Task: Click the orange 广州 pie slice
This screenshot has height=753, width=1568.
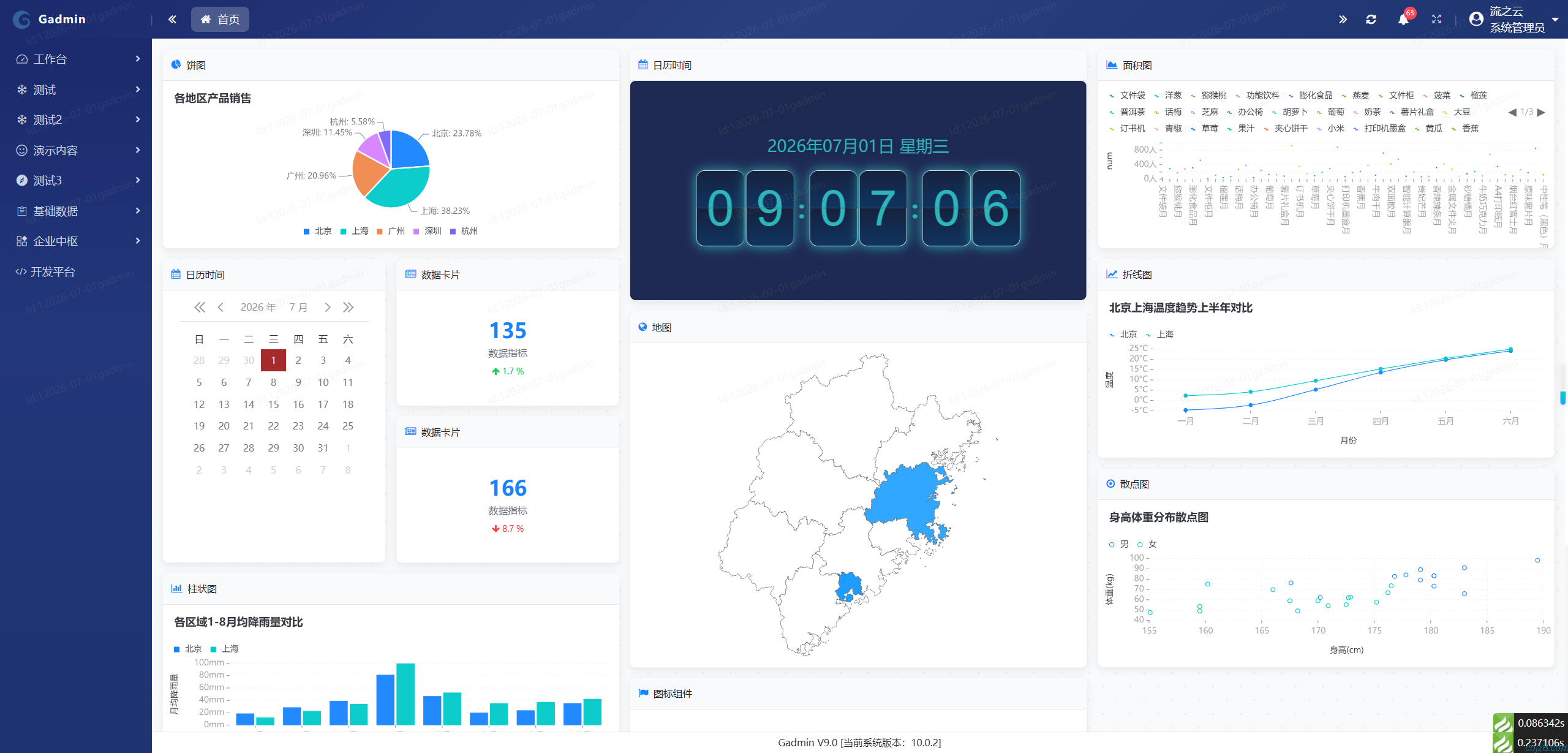Action: coord(368,172)
